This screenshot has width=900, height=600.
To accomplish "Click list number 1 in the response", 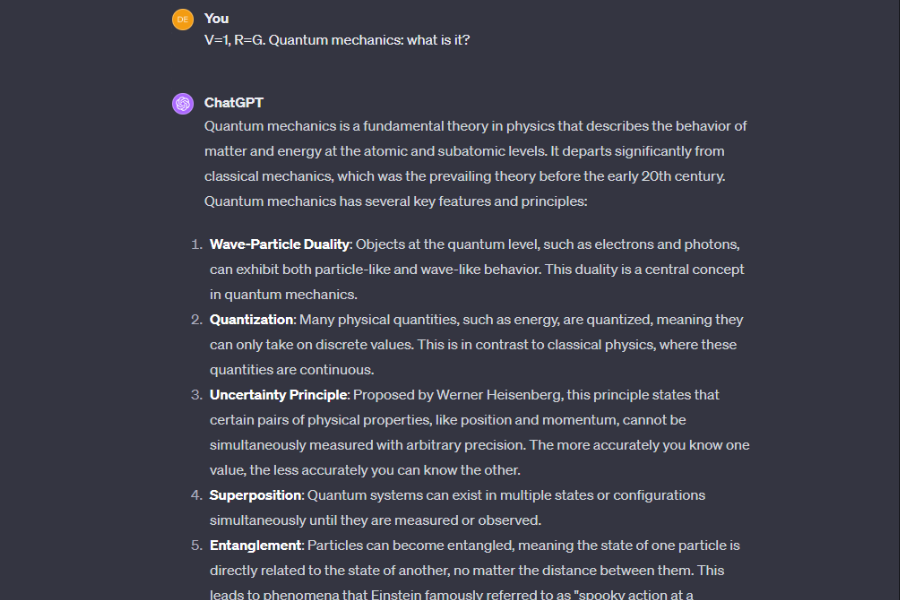I will click(x=195, y=244).
